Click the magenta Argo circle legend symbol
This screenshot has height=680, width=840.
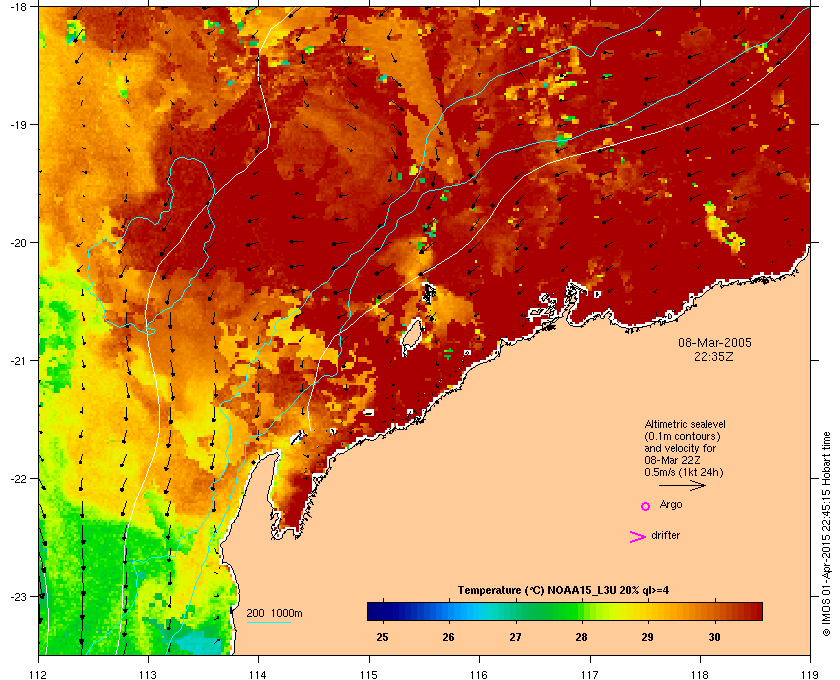pos(646,506)
